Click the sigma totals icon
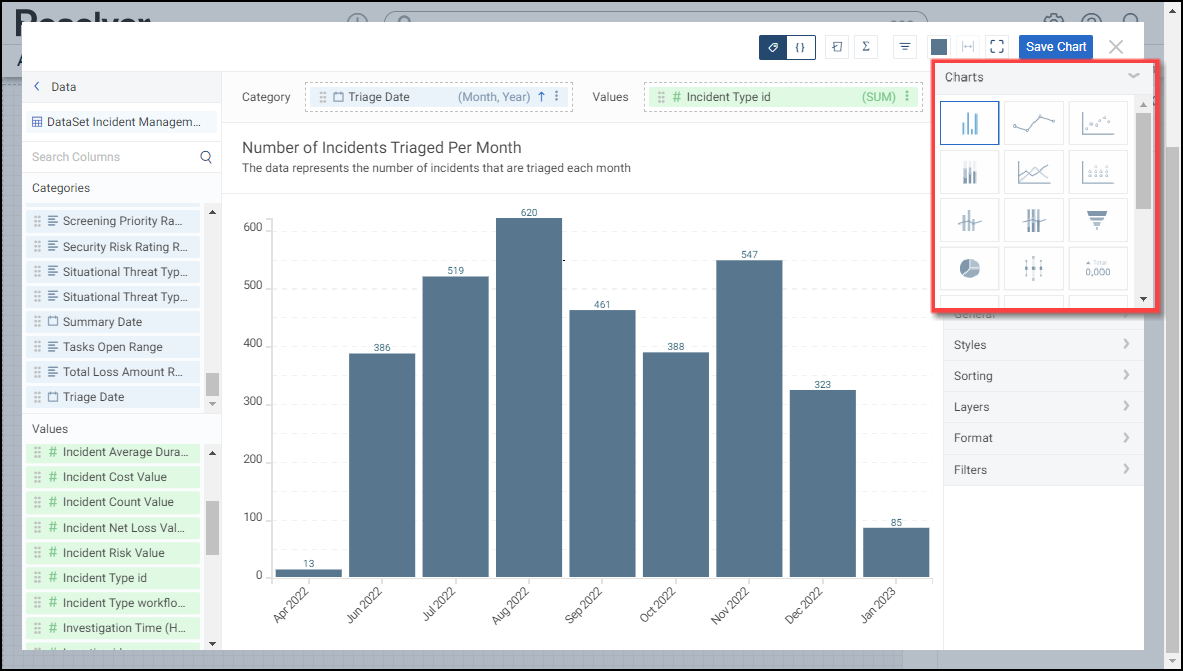1183x671 pixels. (x=865, y=47)
